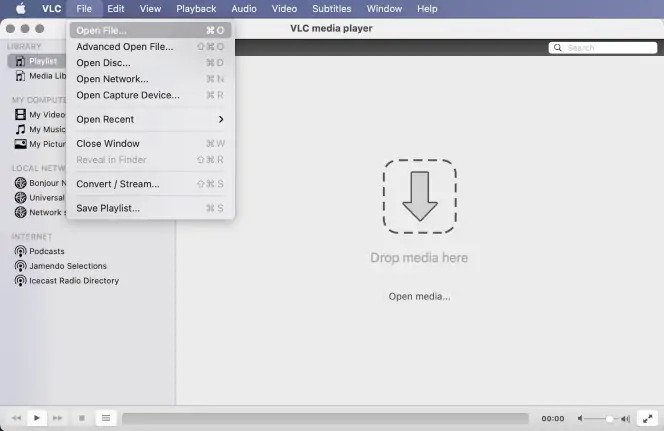Click the playback progress bar
The image size is (664, 431).
tap(325, 419)
